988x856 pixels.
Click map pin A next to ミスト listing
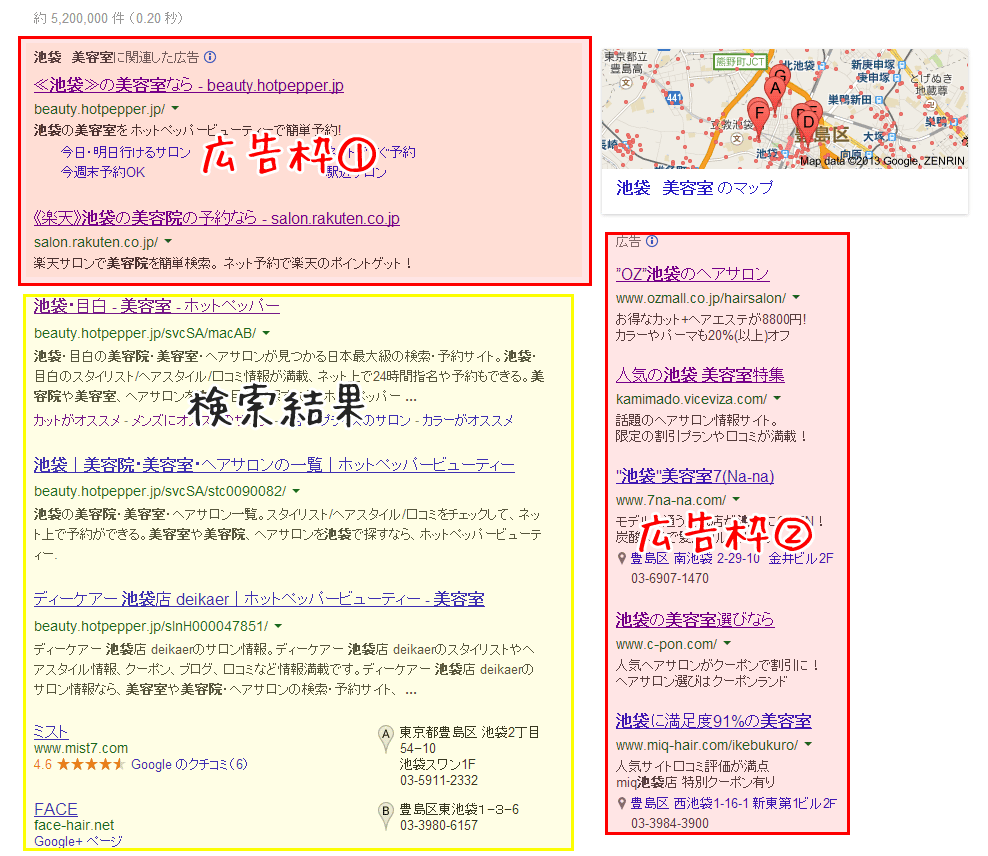tap(386, 738)
